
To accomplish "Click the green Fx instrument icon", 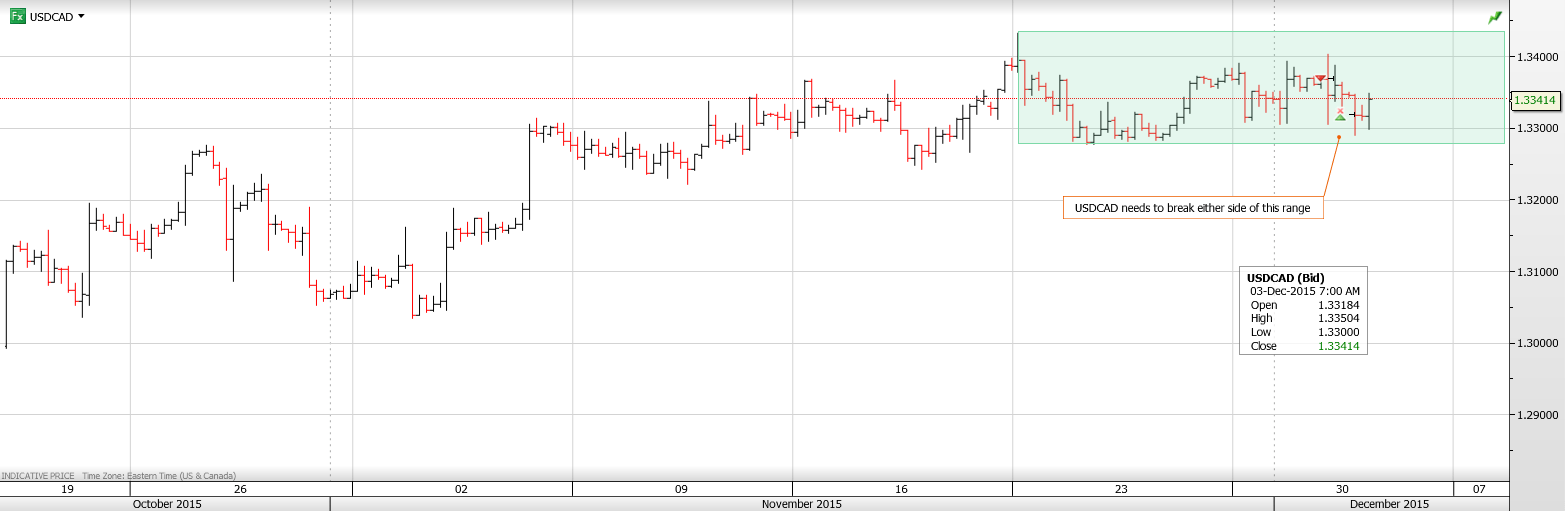I will coord(17,17).
